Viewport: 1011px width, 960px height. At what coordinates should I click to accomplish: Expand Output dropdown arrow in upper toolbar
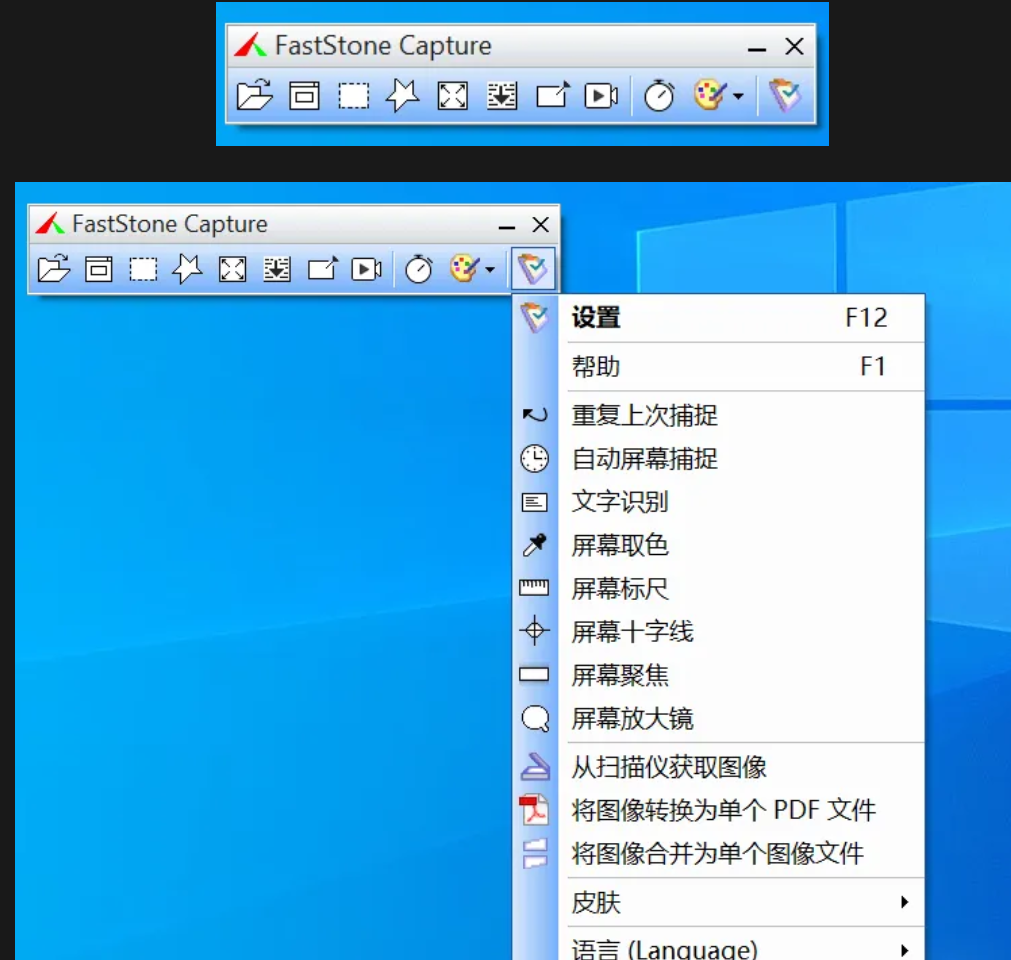pyautogui.click(x=738, y=96)
